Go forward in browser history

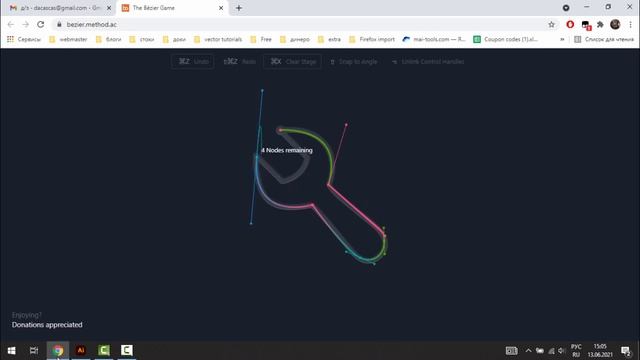coord(26,24)
